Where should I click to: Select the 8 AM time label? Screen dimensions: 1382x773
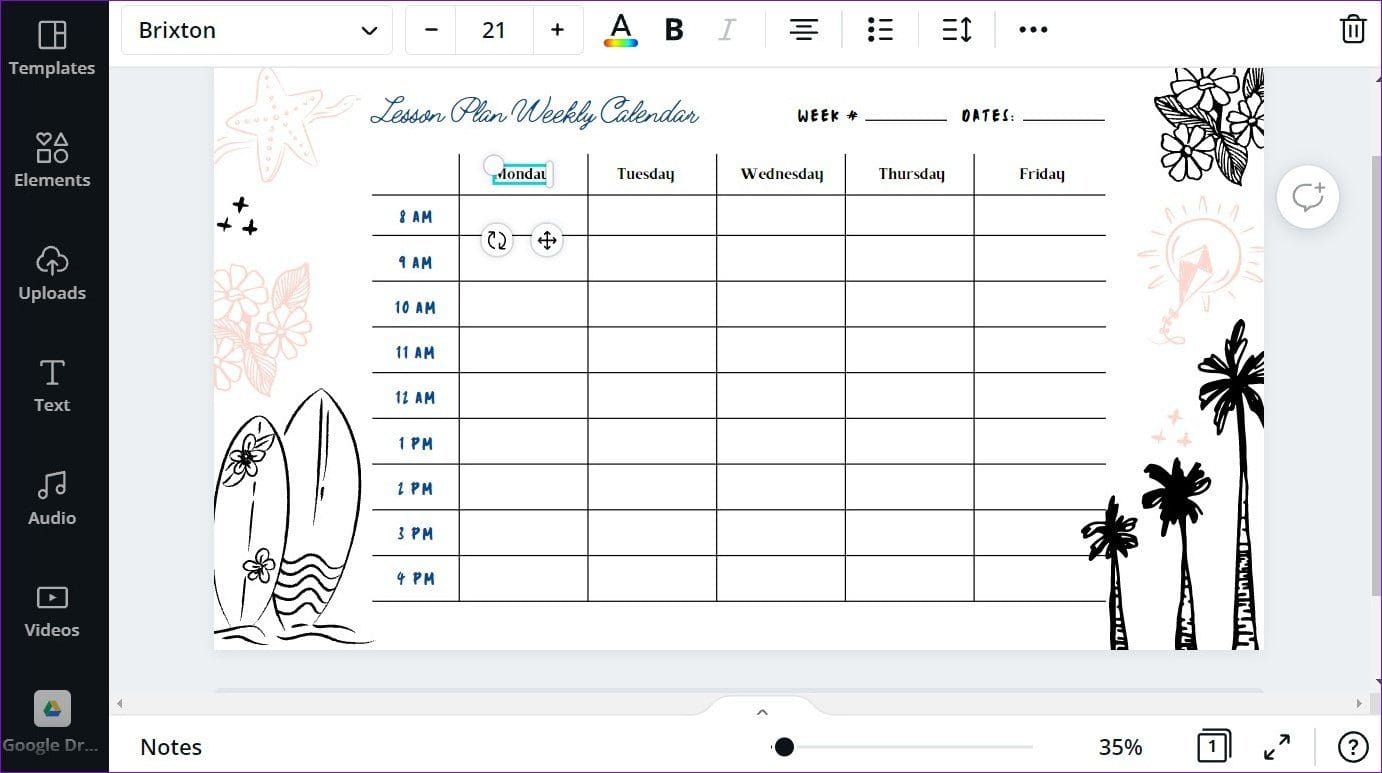[x=415, y=217]
